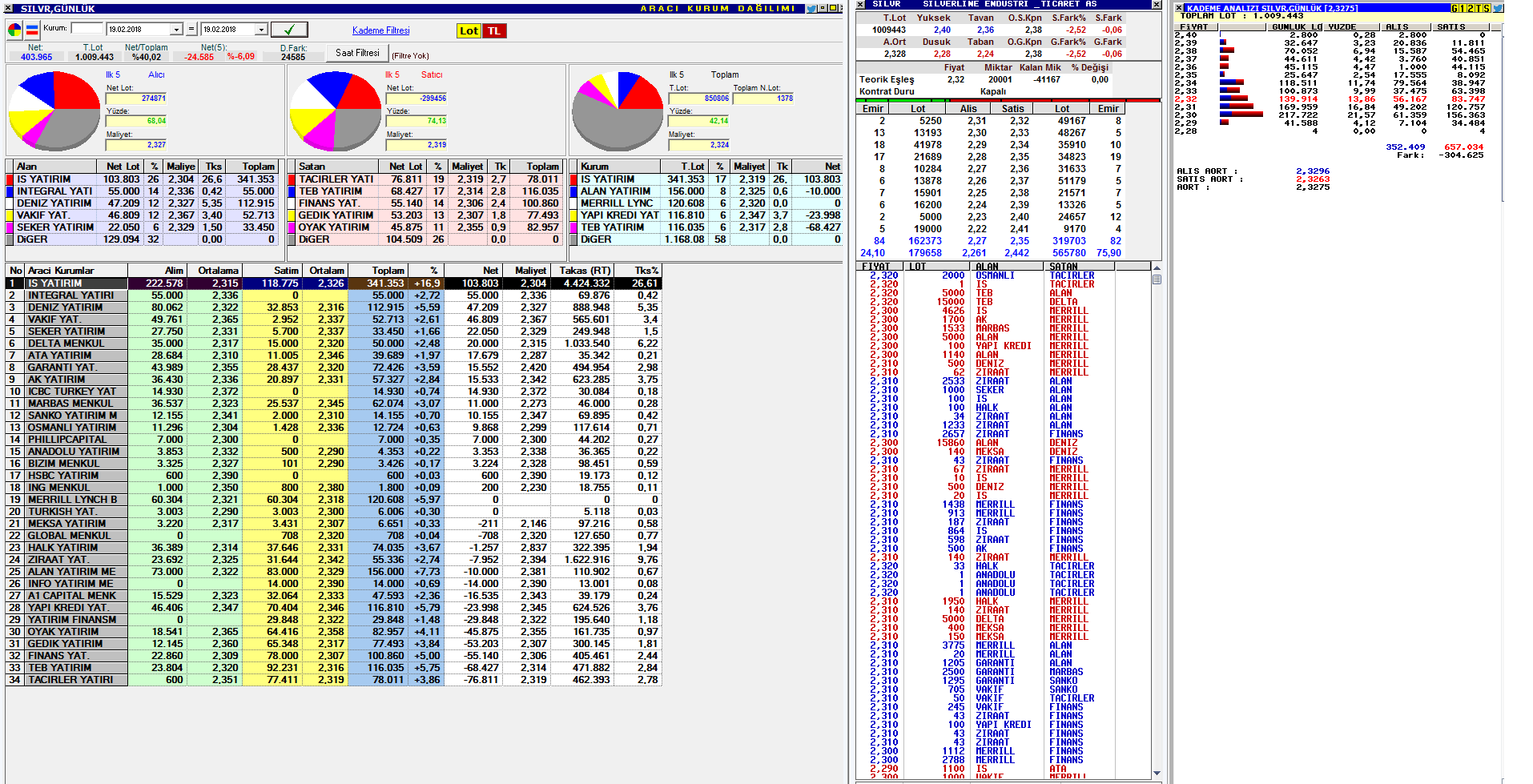
Task: Sort by Takas (RT) column header
Action: (x=581, y=271)
